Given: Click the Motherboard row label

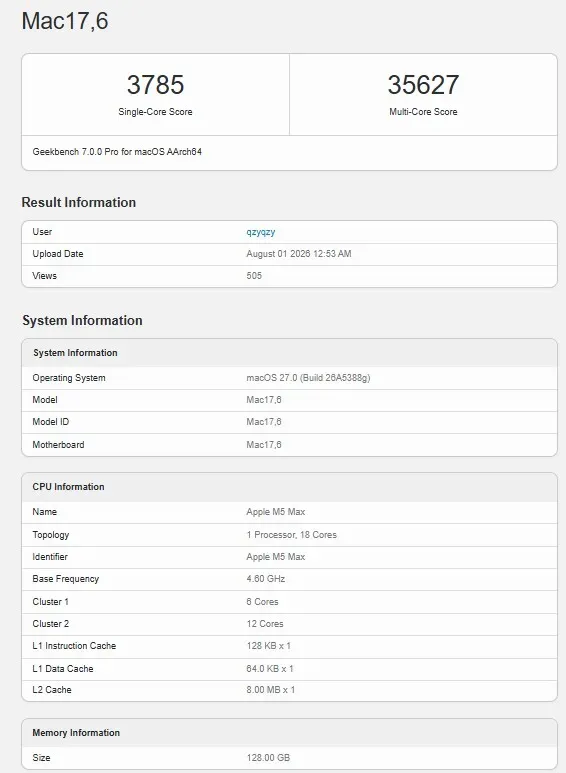Looking at the screenshot, I should (58, 445).
